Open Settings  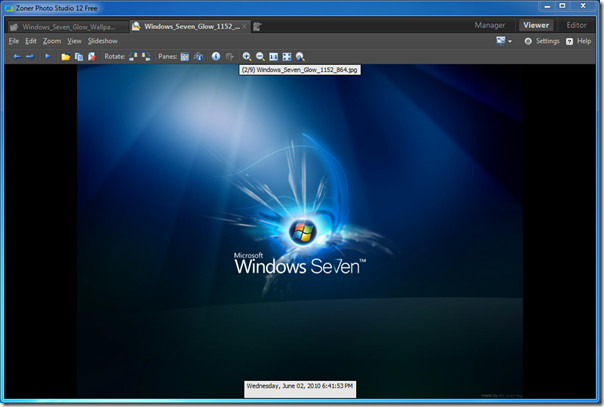542,41
